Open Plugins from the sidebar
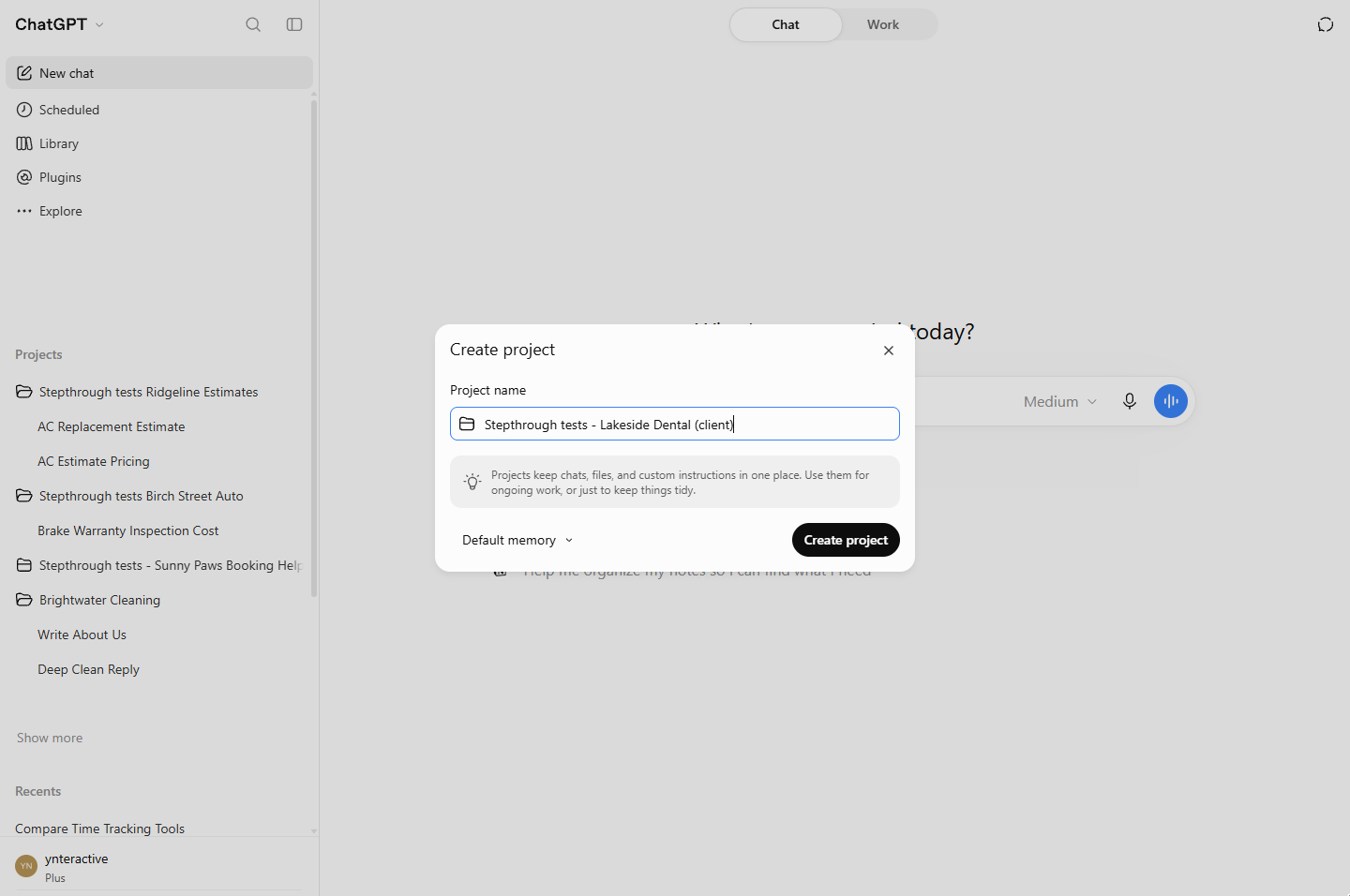The height and width of the screenshot is (896, 1350). [x=159, y=177]
